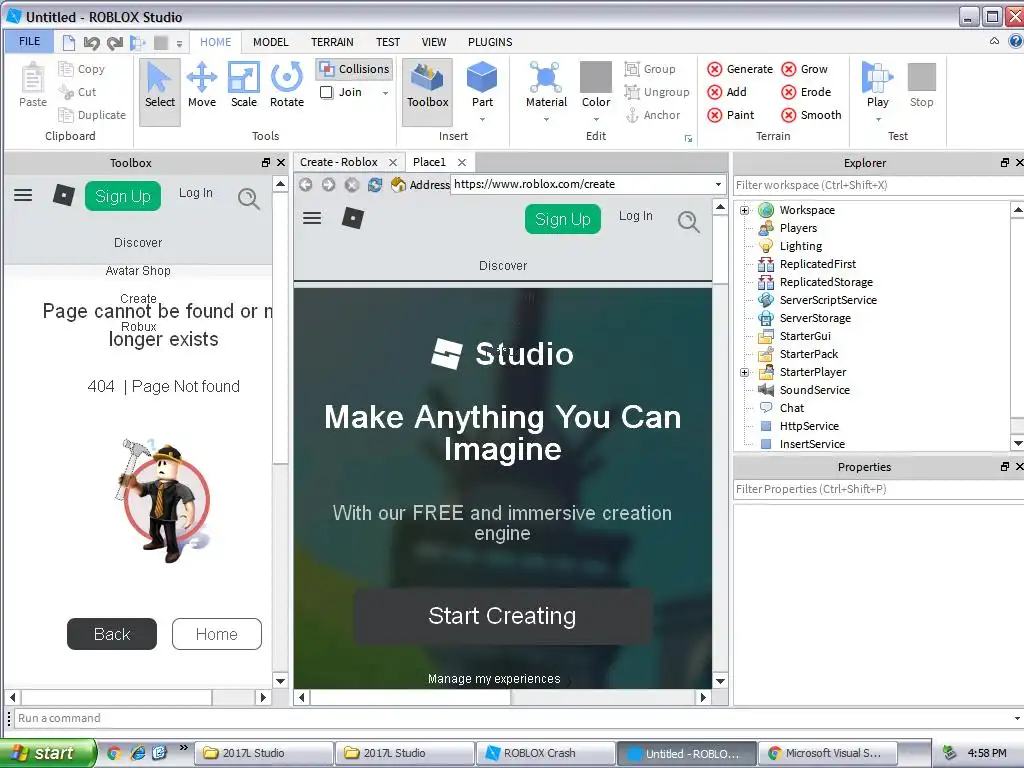Click in the Run a command bar
This screenshot has width=1024, height=768.
click(513, 718)
